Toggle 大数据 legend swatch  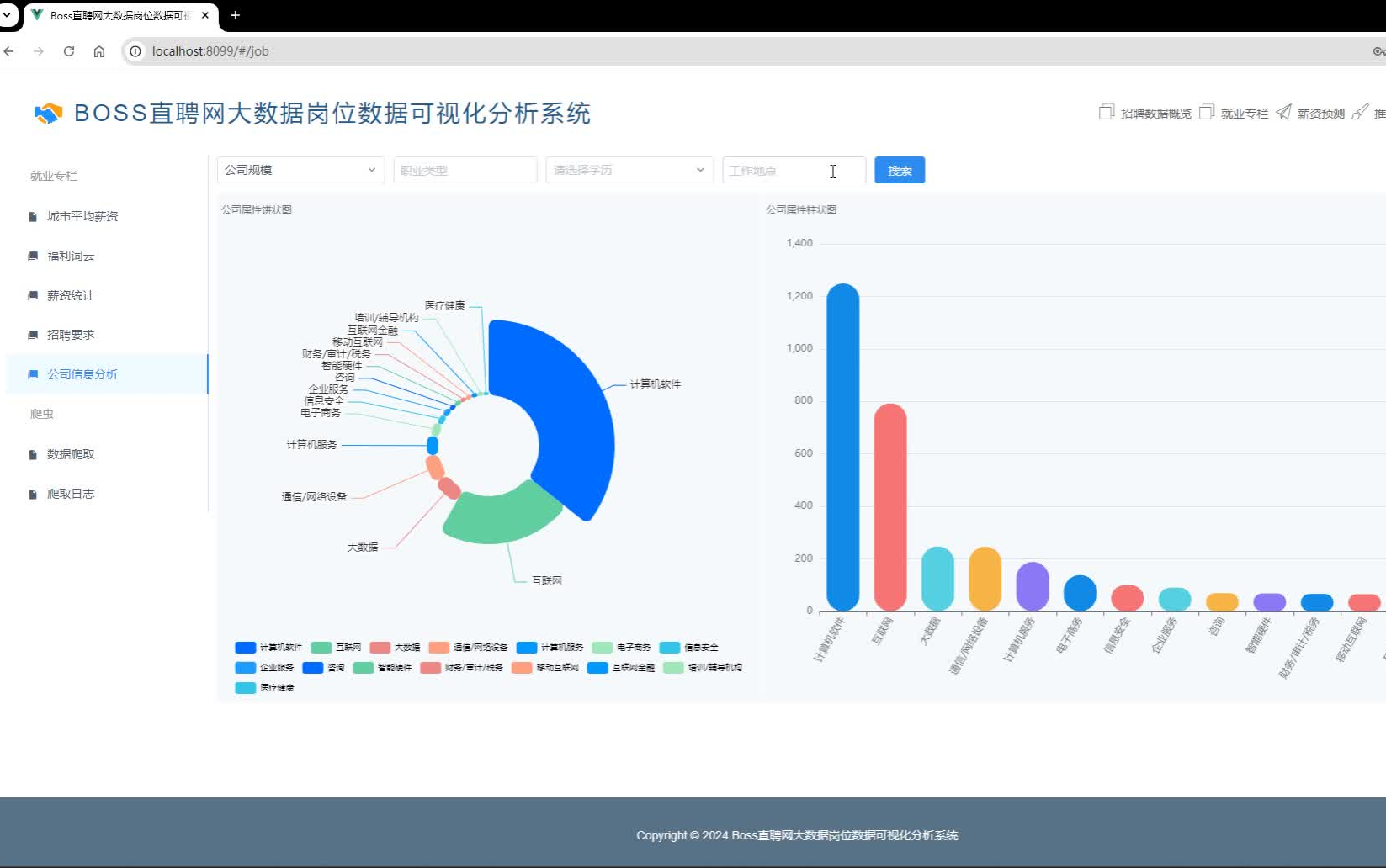(380, 648)
